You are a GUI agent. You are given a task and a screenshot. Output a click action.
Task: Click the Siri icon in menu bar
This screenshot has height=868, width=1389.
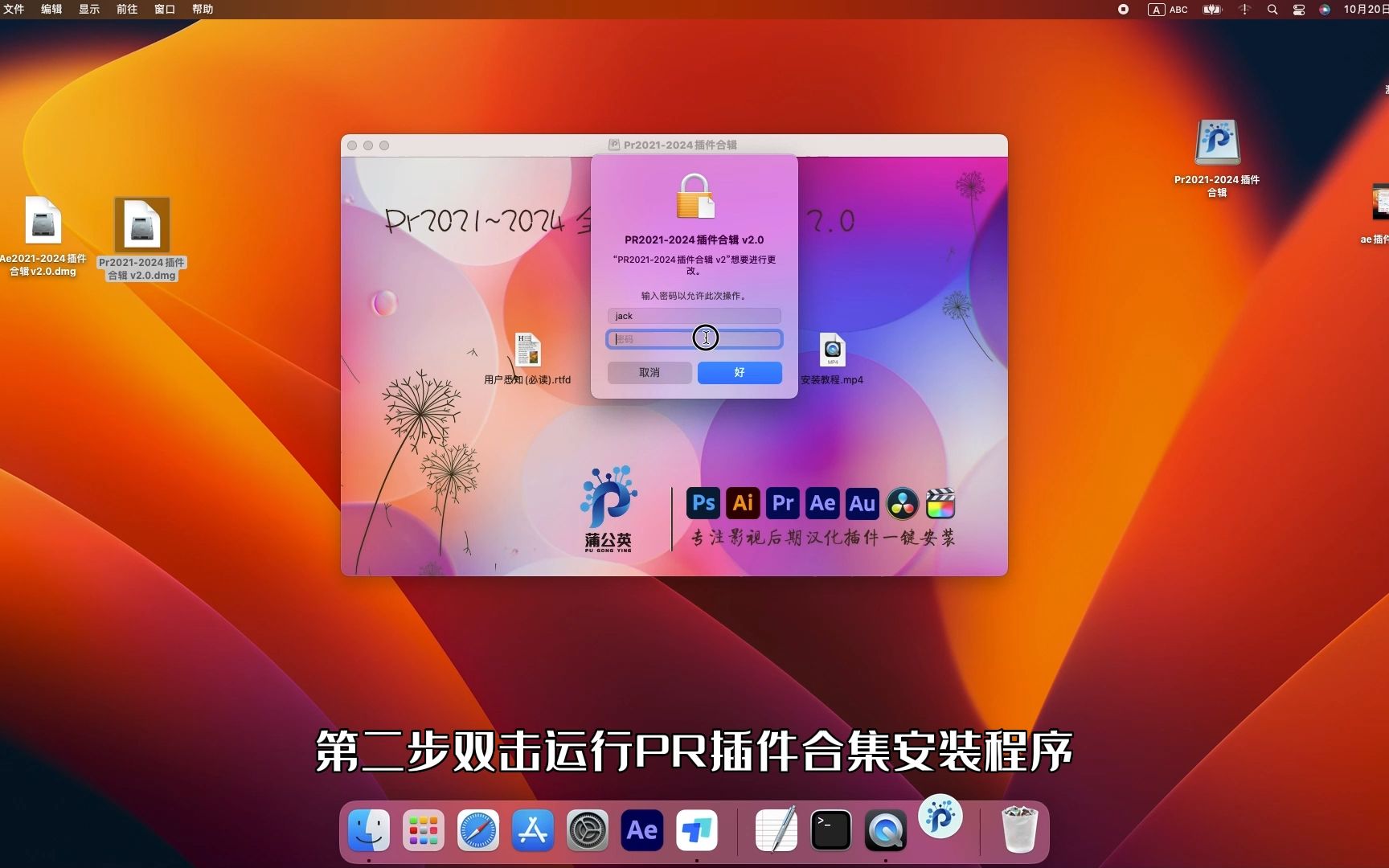click(x=1325, y=10)
